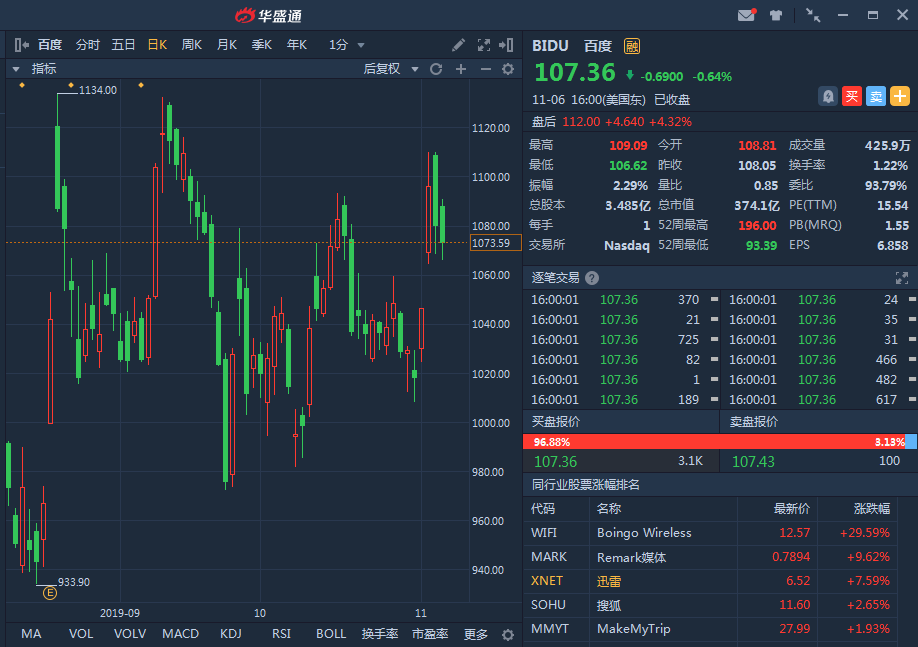Image resolution: width=918 pixels, height=647 pixels.
Task: Click ask price 107.43 quote
Action: [x=753, y=462]
